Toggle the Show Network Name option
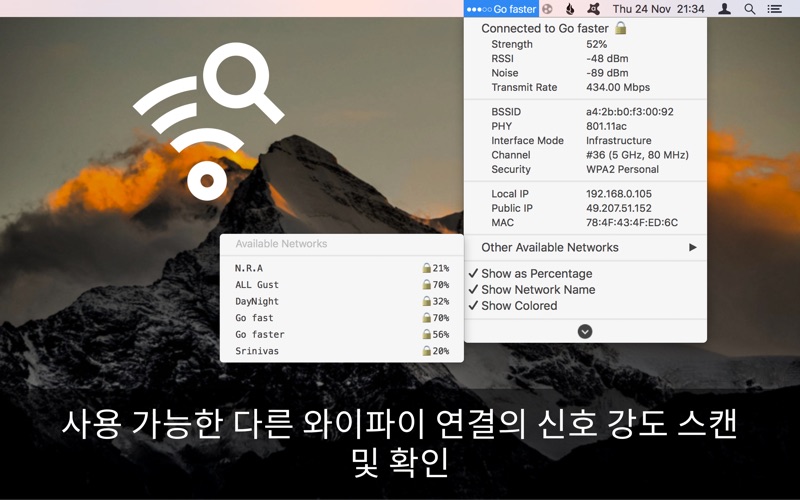The image size is (800, 500). pyautogui.click(x=585, y=290)
